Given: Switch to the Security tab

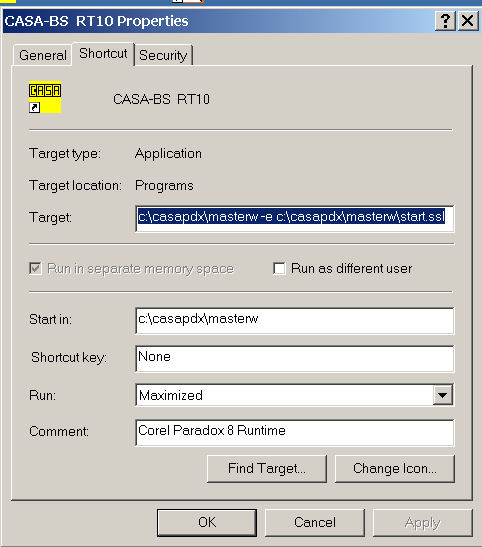Looking at the screenshot, I should click(163, 55).
